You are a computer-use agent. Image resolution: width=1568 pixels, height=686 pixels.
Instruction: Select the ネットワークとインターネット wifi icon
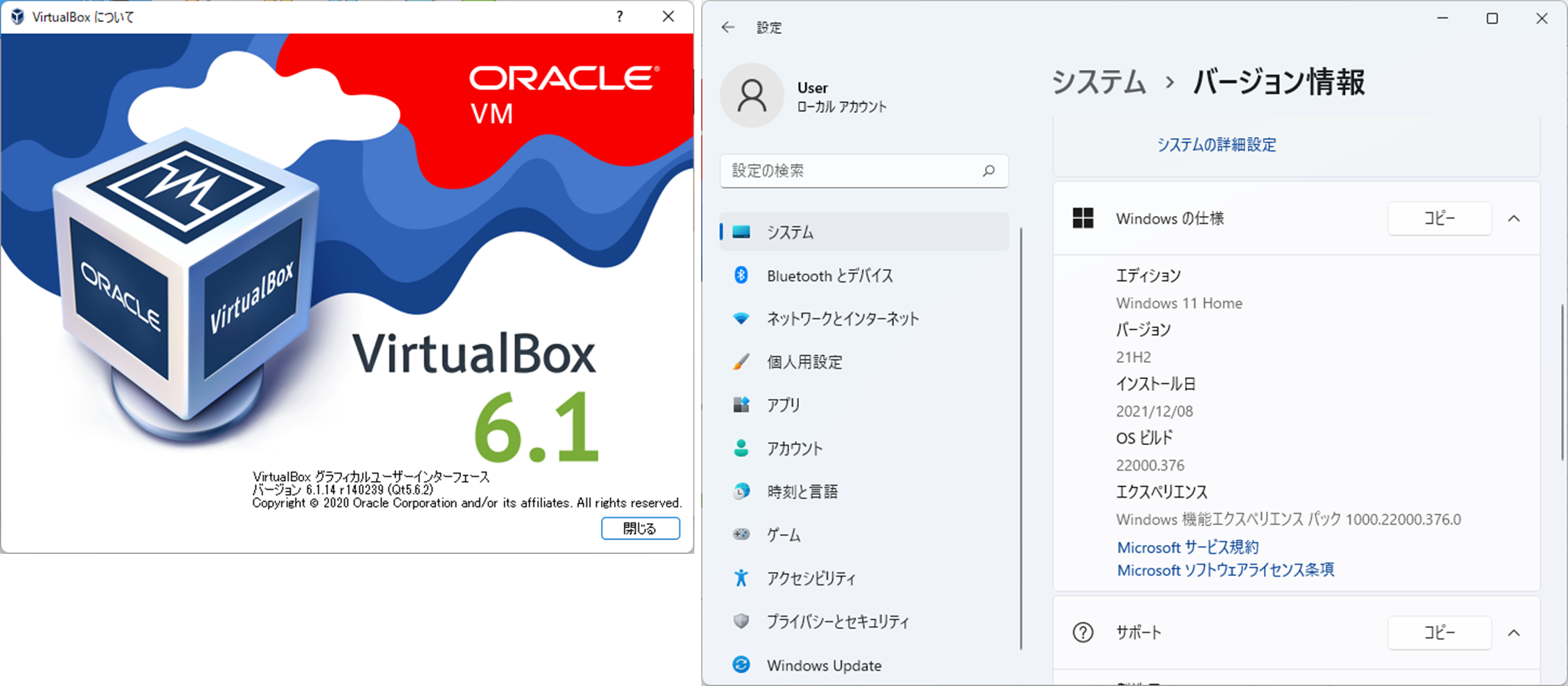click(741, 318)
